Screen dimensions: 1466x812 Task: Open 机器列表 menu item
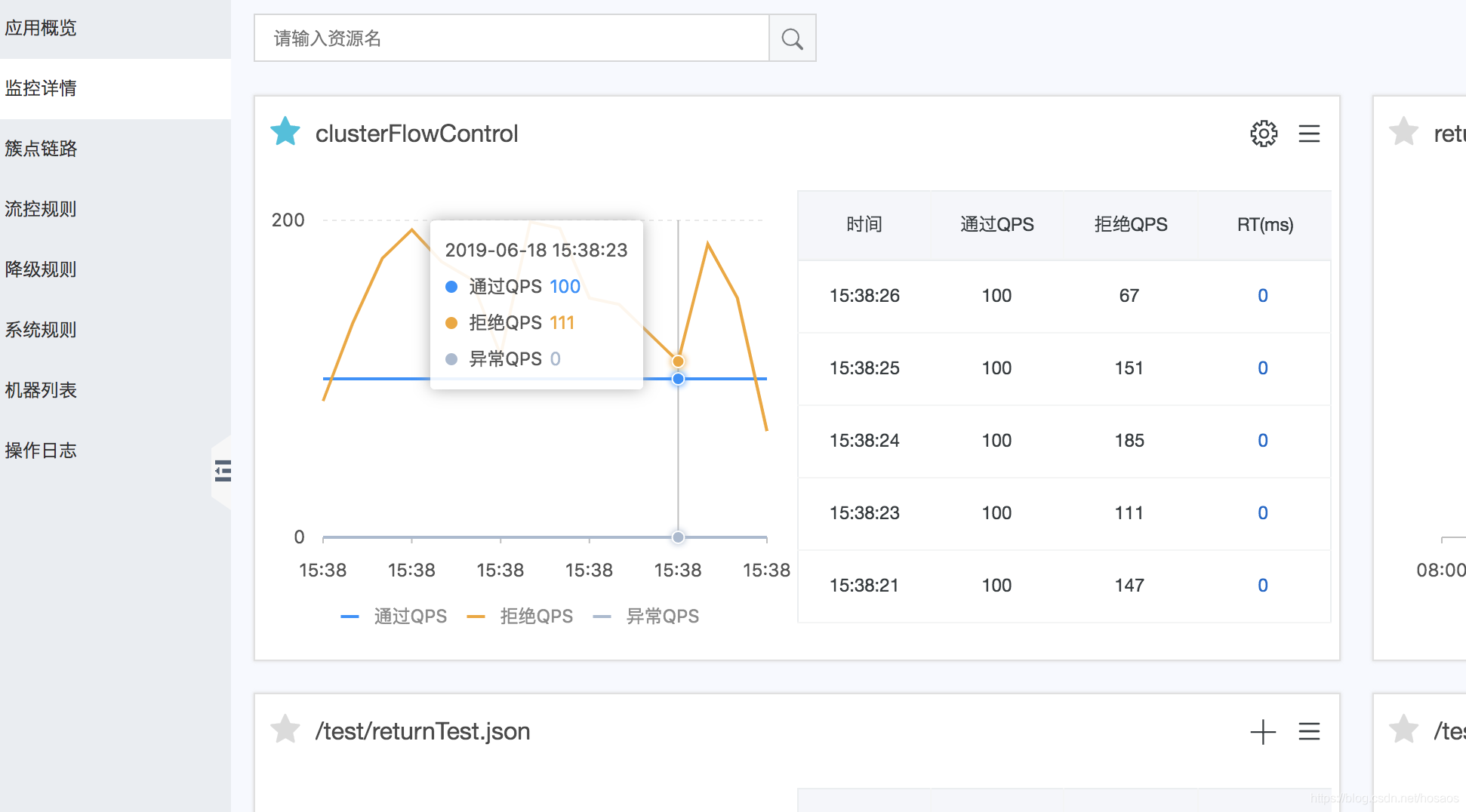coord(115,390)
